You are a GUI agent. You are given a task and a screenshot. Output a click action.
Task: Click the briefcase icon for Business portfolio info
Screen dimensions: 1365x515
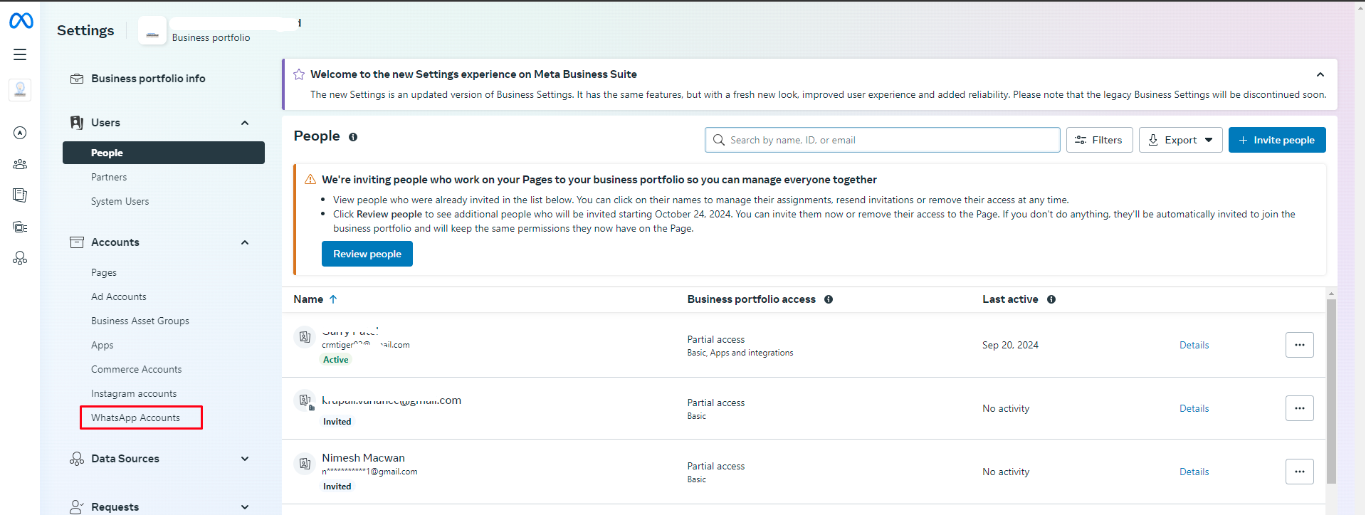pyautogui.click(x=77, y=78)
